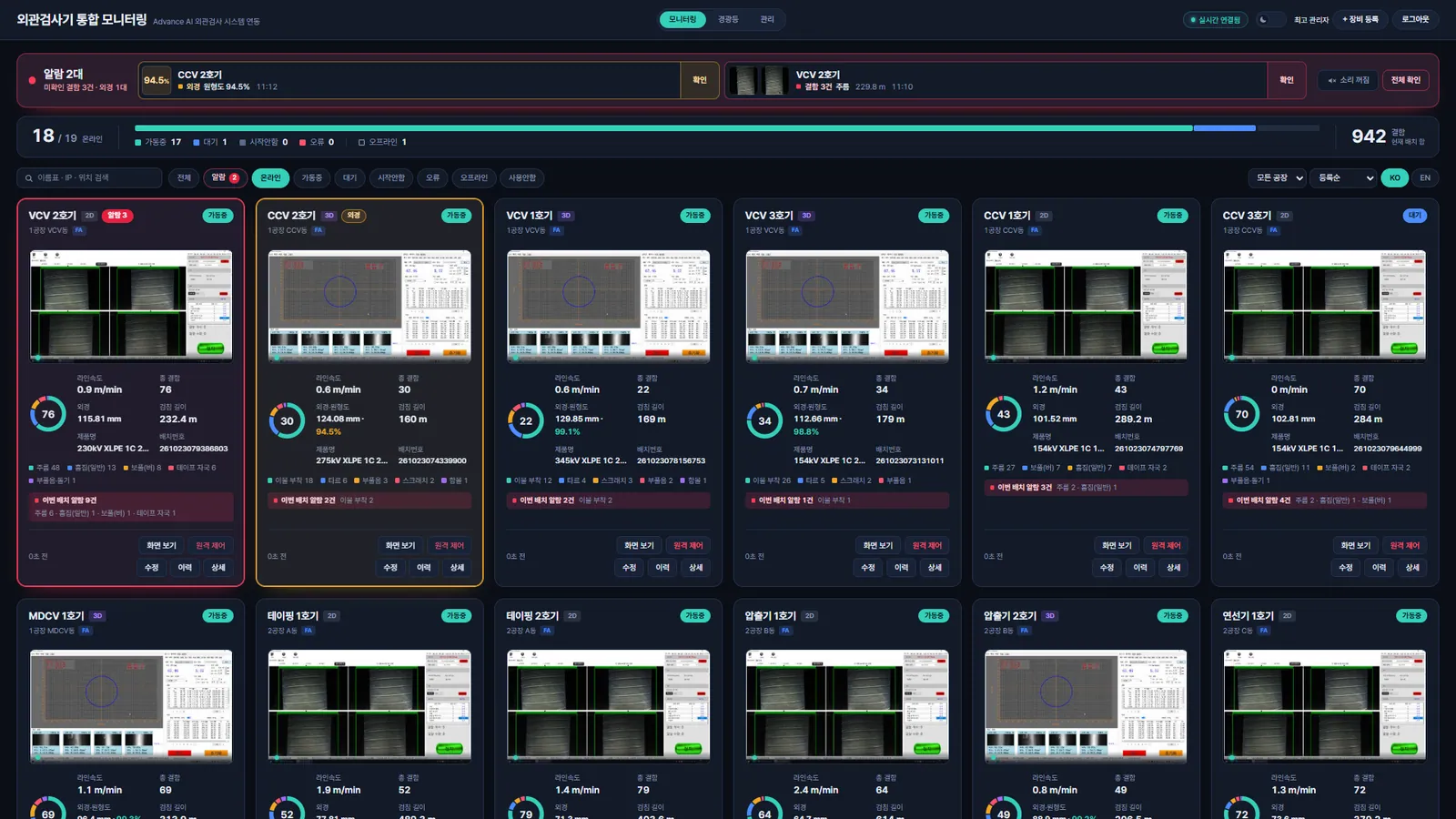Click the 76 defect ring gauge on VCV 2호기
Viewport: 1456px width, 819px height.
pyautogui.click(x=48, y=414)
